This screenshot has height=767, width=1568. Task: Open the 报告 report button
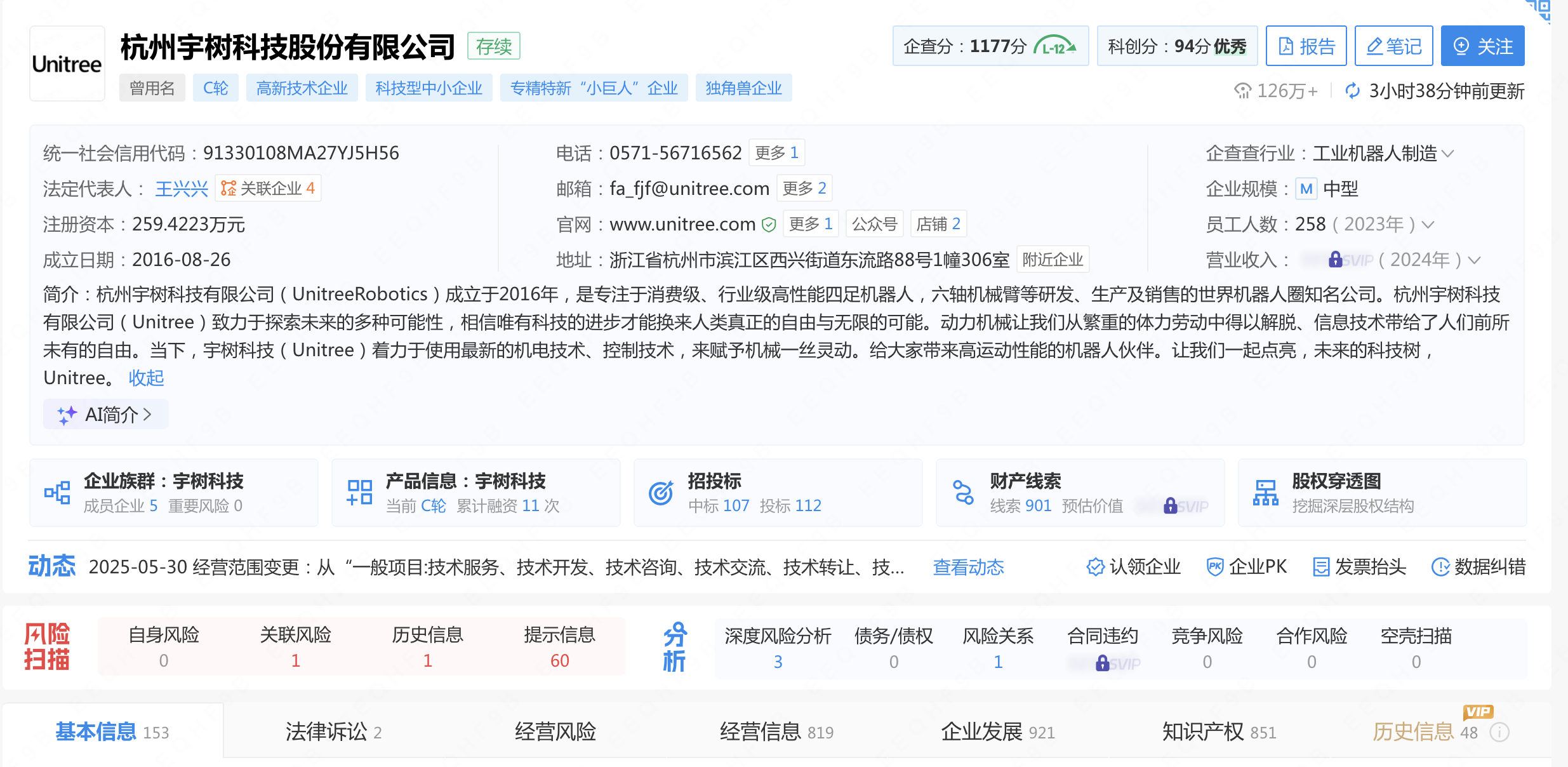tap(1306, 46)
